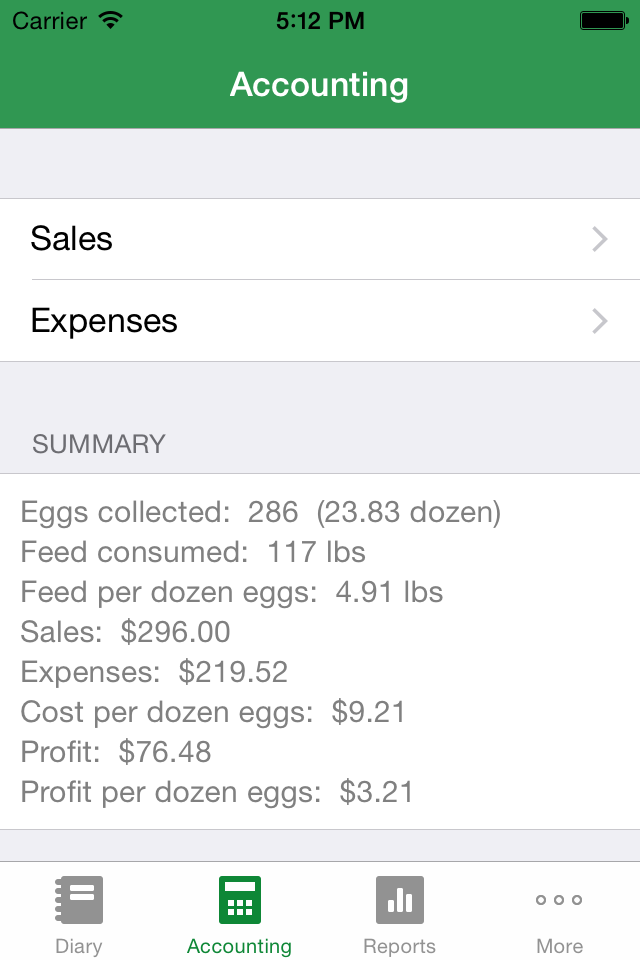Tap the Feed consumed 117 lbs line
Screen dimensions: 640x960
(193, 552)
